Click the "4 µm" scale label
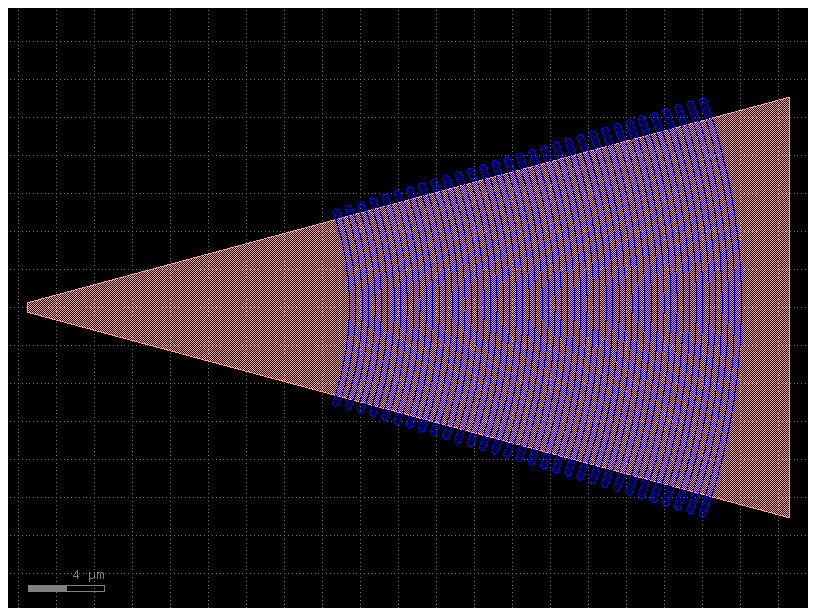Viewport: 816px width, 616px height. pyautogui.click(x=88, y=575)
